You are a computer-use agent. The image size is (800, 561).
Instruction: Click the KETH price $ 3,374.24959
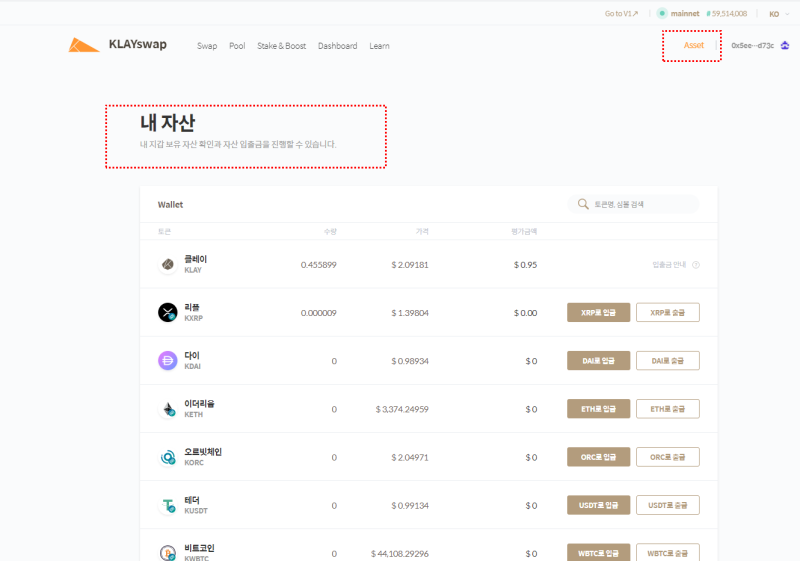402,409
